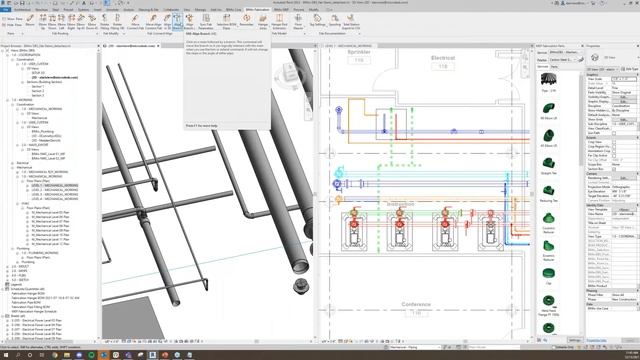Image resolution: width=640 pixels, height=360 pixels.
Task: Click the highlighted Align Branch tool
Action: click(x=178, y=22)
